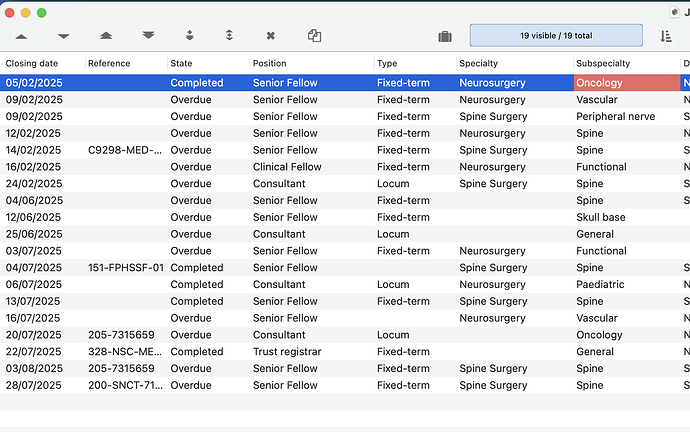Click General subspecialty in the 22/07/2025 row
Image resolution: width=690 pixels, height=432 pixels.
(x=595, y=351)
